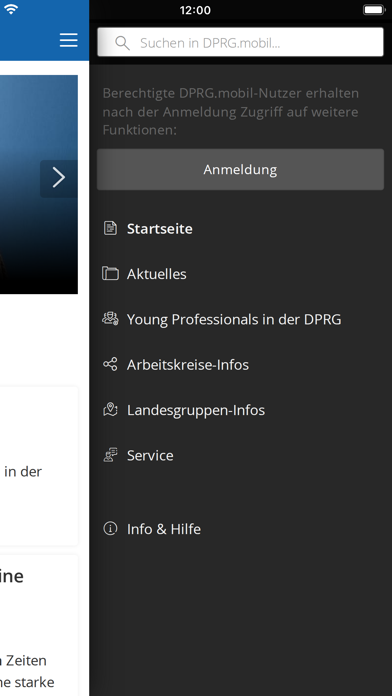Screen dimensions: 392x696
Task: Click the Service support icon
Action: tap(110, 455)
